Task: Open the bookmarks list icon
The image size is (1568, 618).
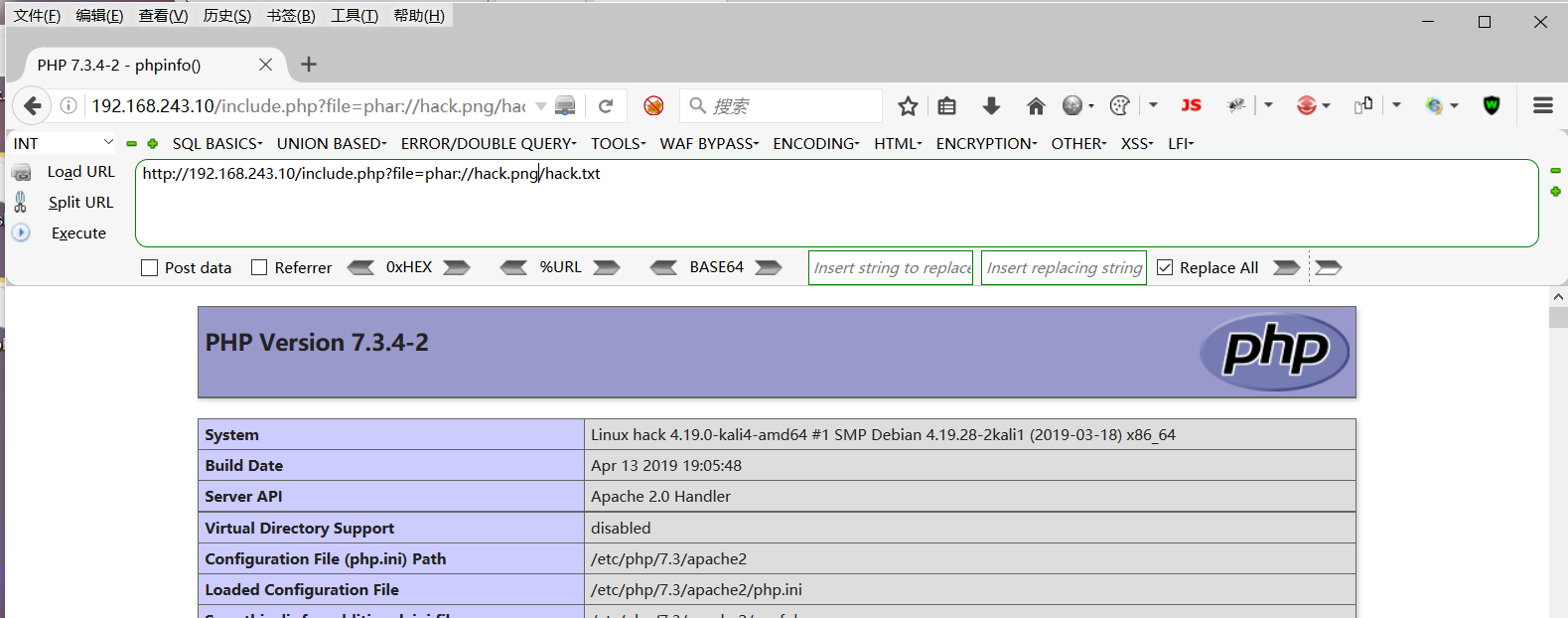Action: (947, 105)
